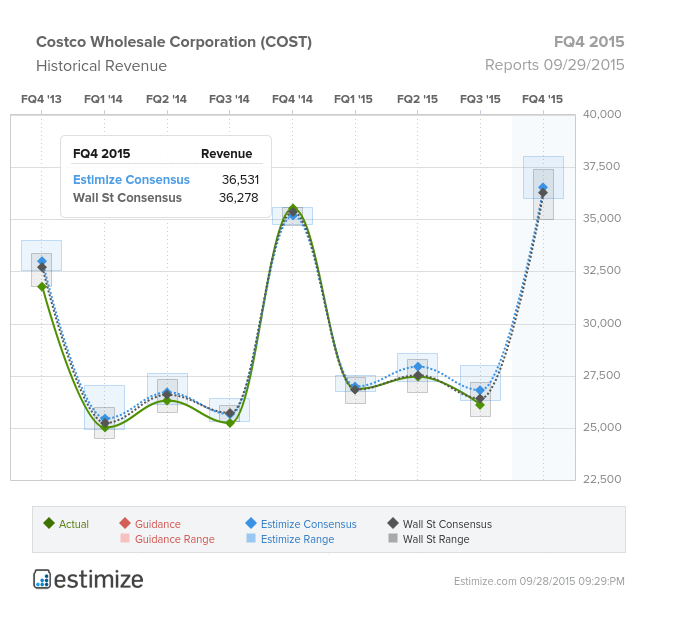The image size is (675, 620).
Task: Click the Revenue column header in tooltip
Action: (x=226, y=154)
